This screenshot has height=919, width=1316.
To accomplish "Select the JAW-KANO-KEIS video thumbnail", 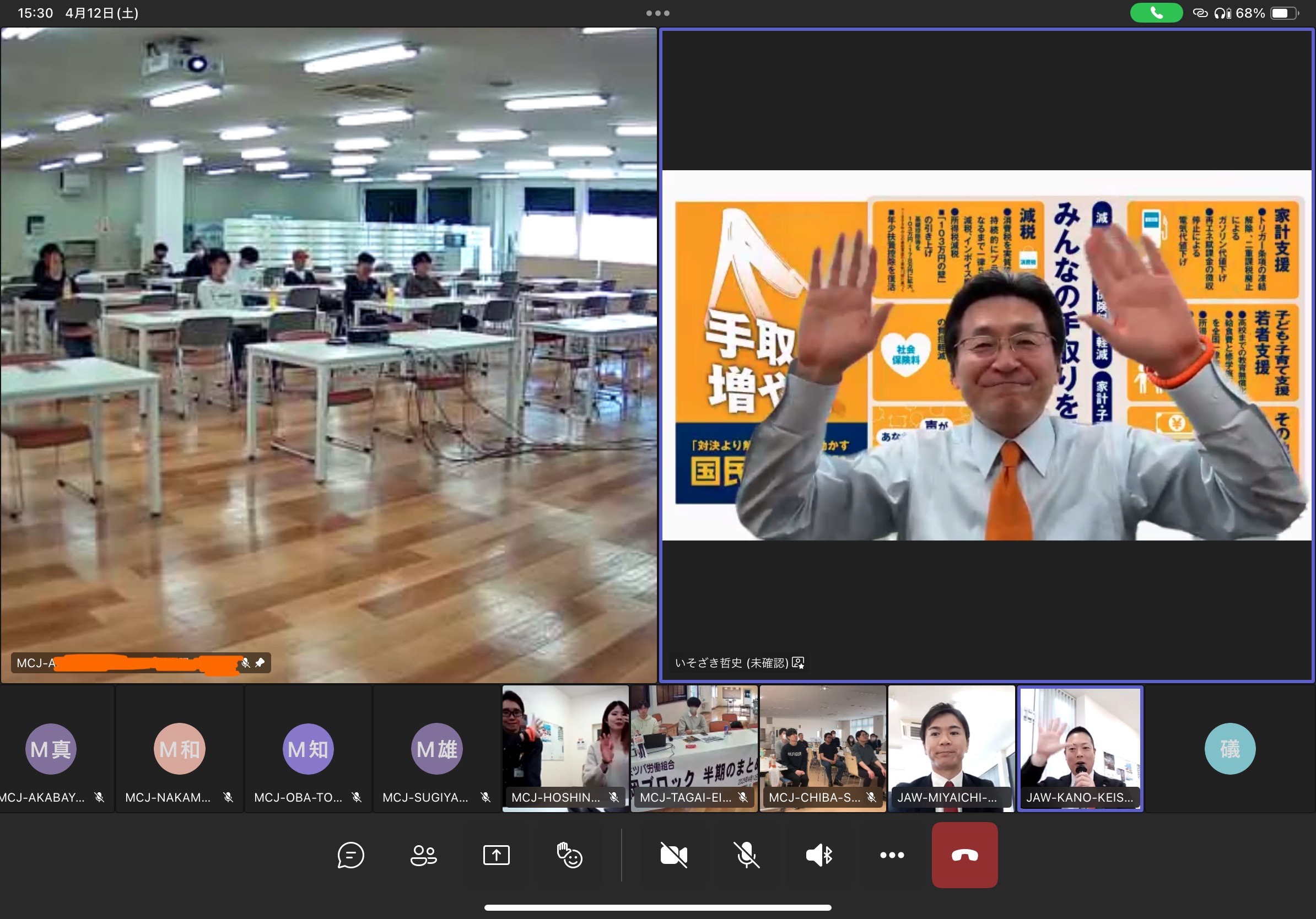I will (1080, 748).
